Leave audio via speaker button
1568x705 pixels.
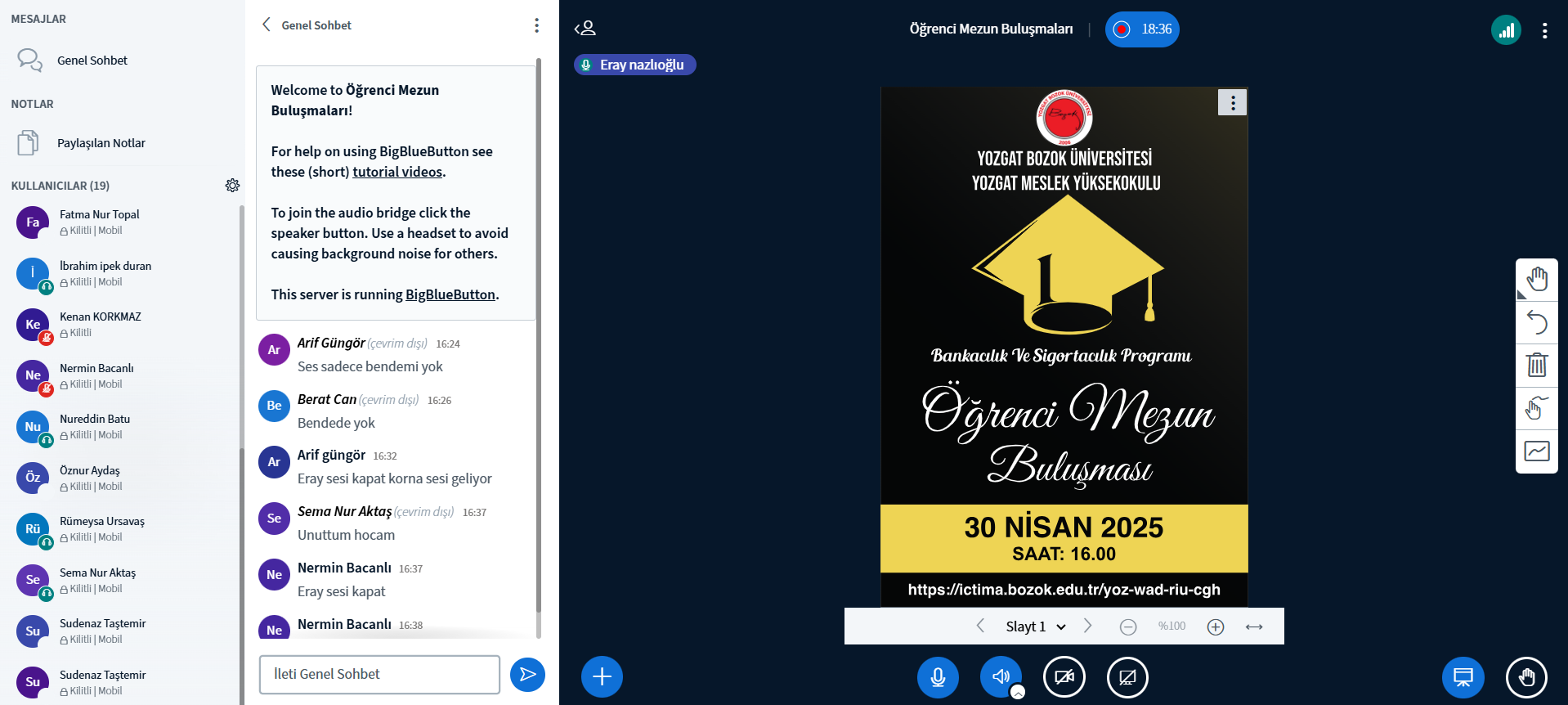(x=1001, y=677)
